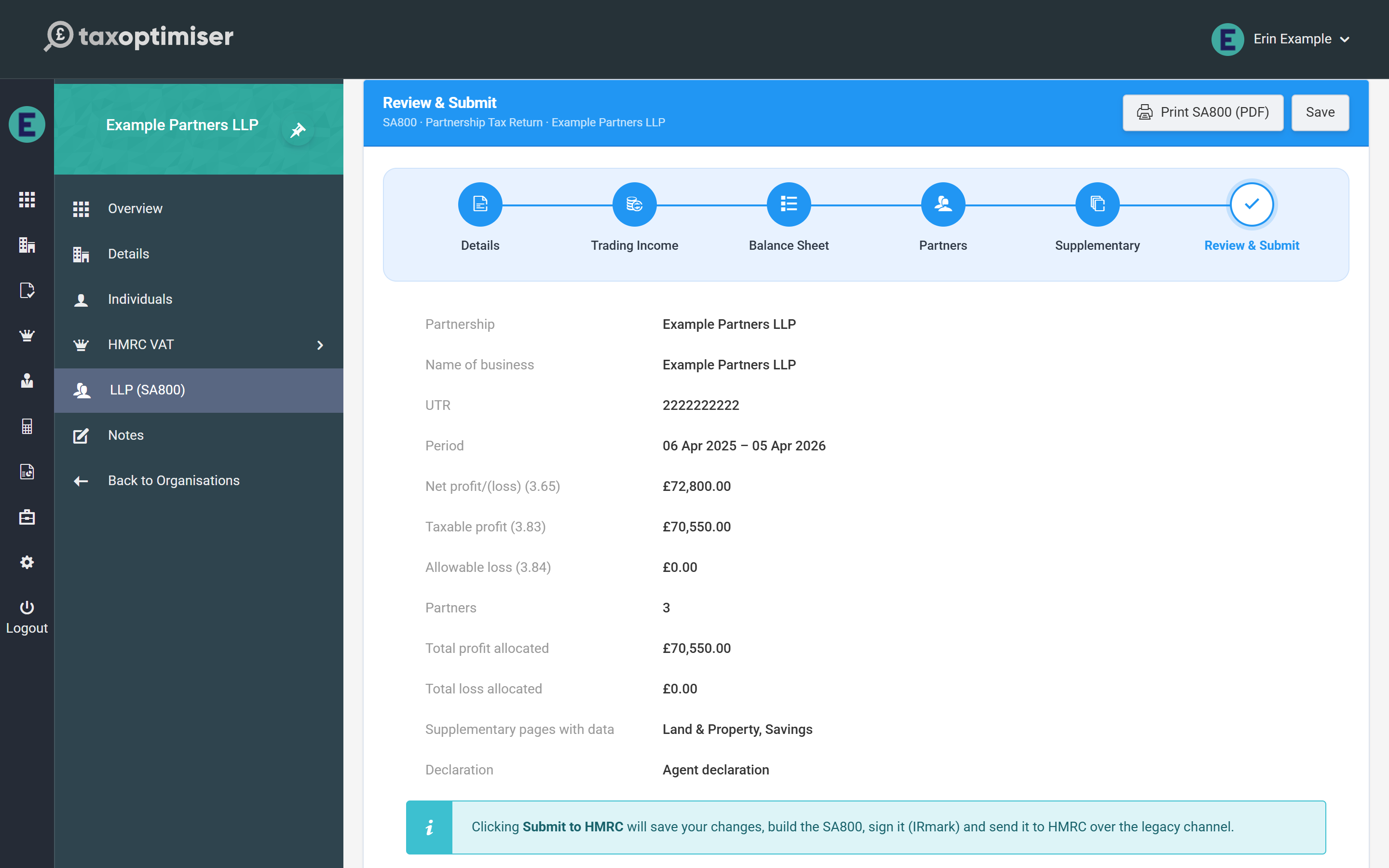Select Details in the sidebar menu
1389x868 pixels.
[x=199, y=254]
